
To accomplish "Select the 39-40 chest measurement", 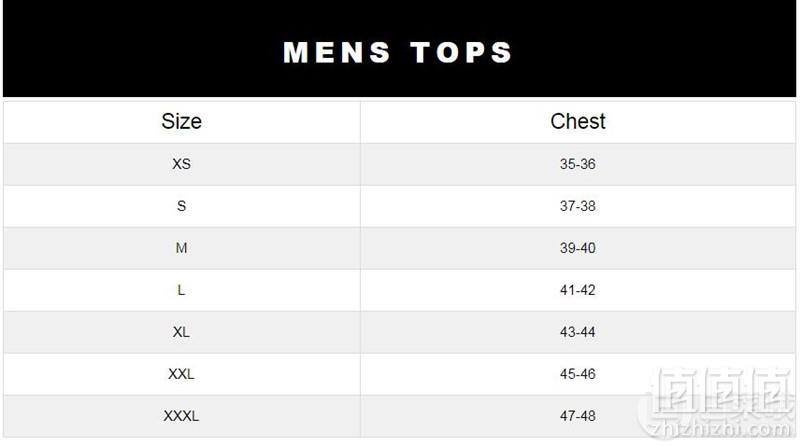I will pos(578,248).
